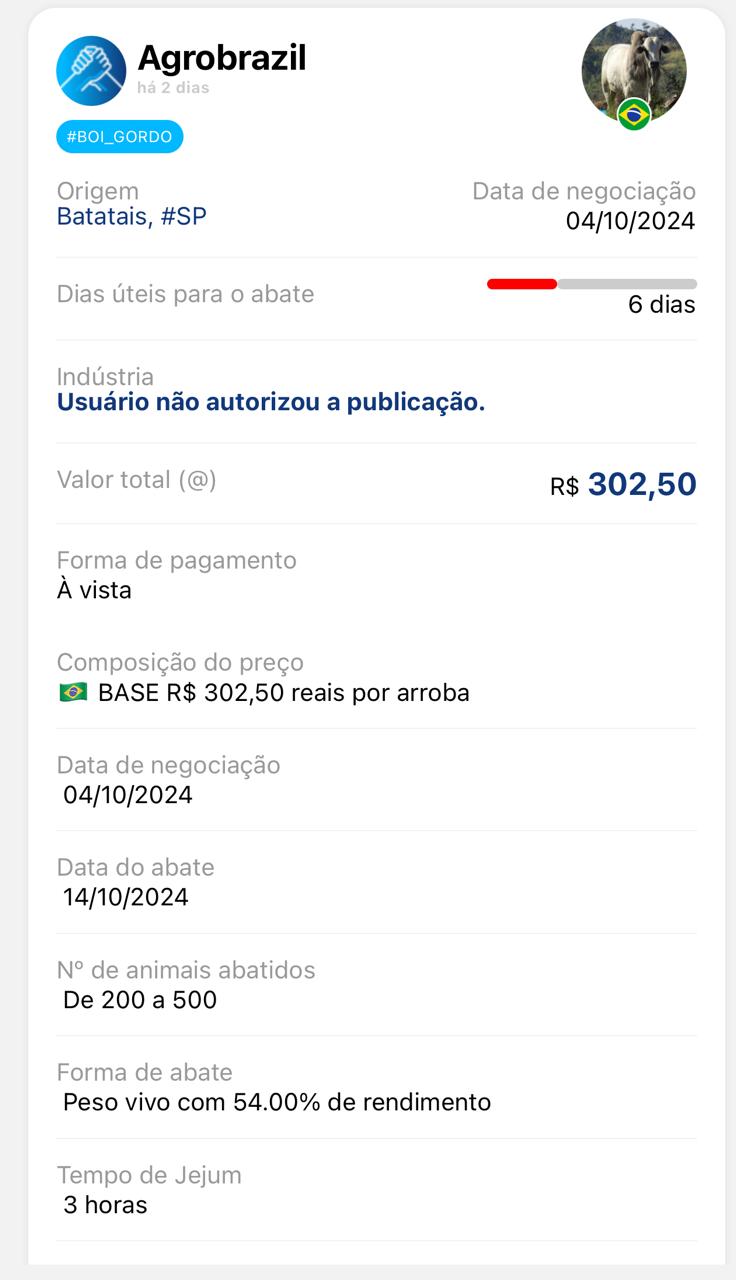Tap the 'há 2 dias' timestamp

click(x=173, y=87)
